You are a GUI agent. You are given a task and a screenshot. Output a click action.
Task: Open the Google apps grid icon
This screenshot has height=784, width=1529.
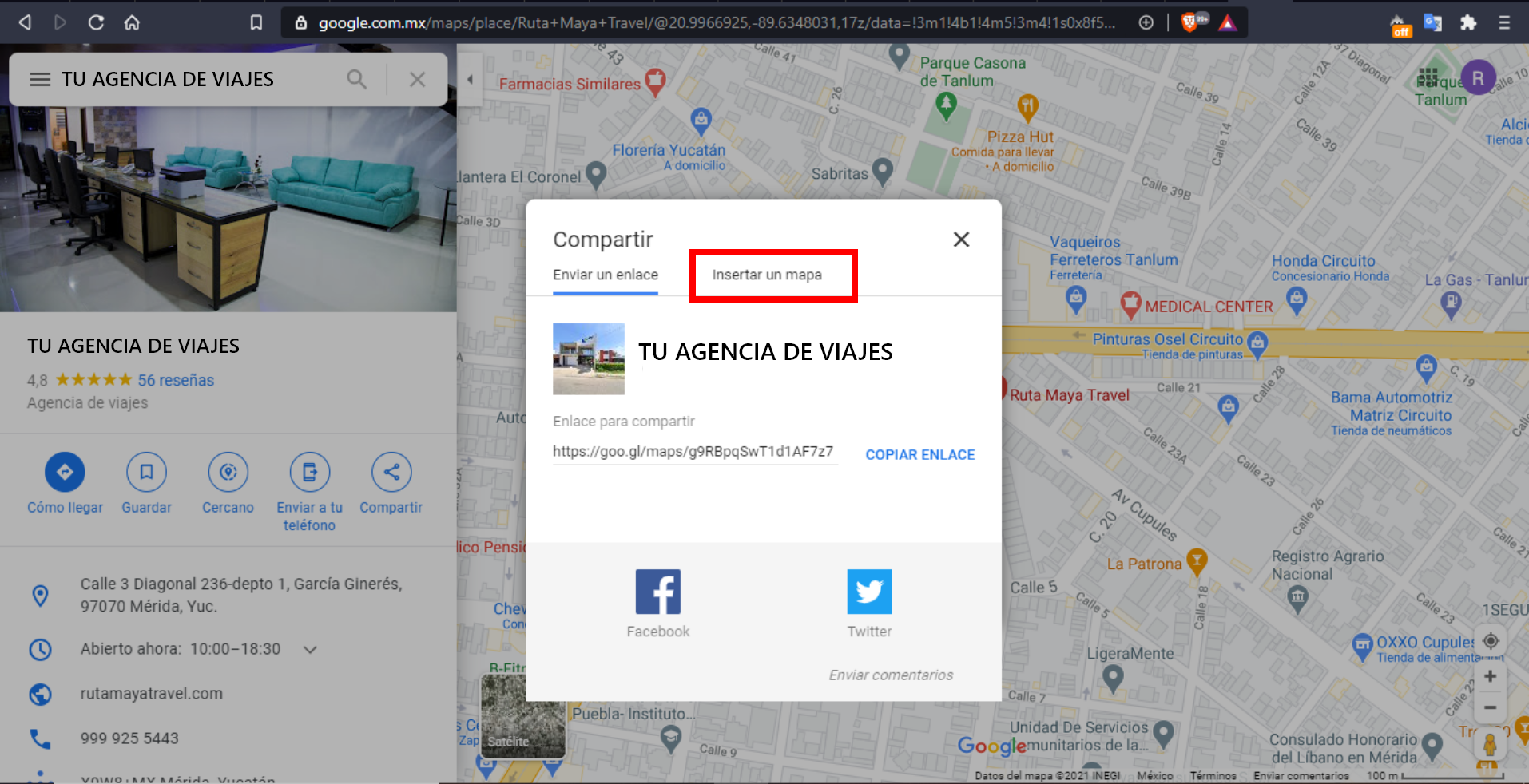(x=1428, y=78)
